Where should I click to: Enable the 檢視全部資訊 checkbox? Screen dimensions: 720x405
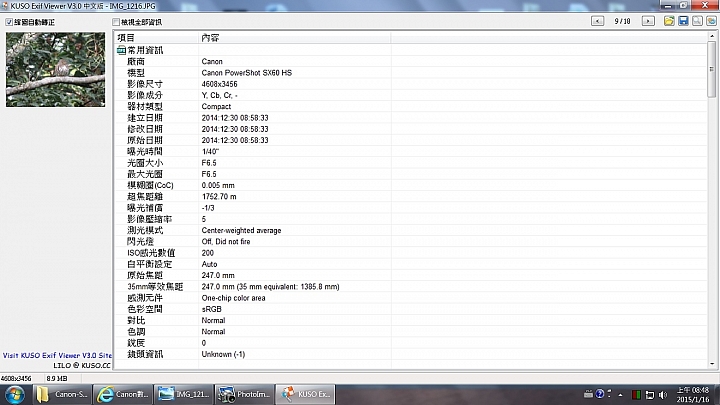coord(116,22)
